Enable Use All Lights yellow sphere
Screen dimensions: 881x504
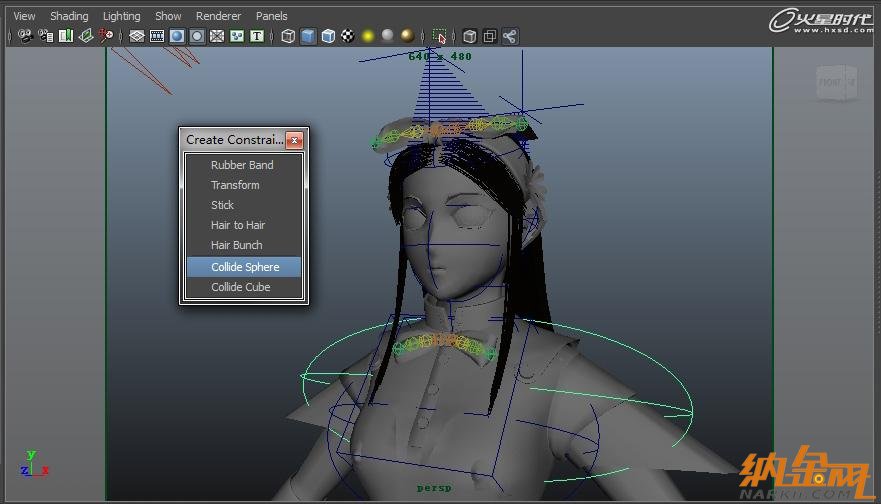(x=368, y=37)
